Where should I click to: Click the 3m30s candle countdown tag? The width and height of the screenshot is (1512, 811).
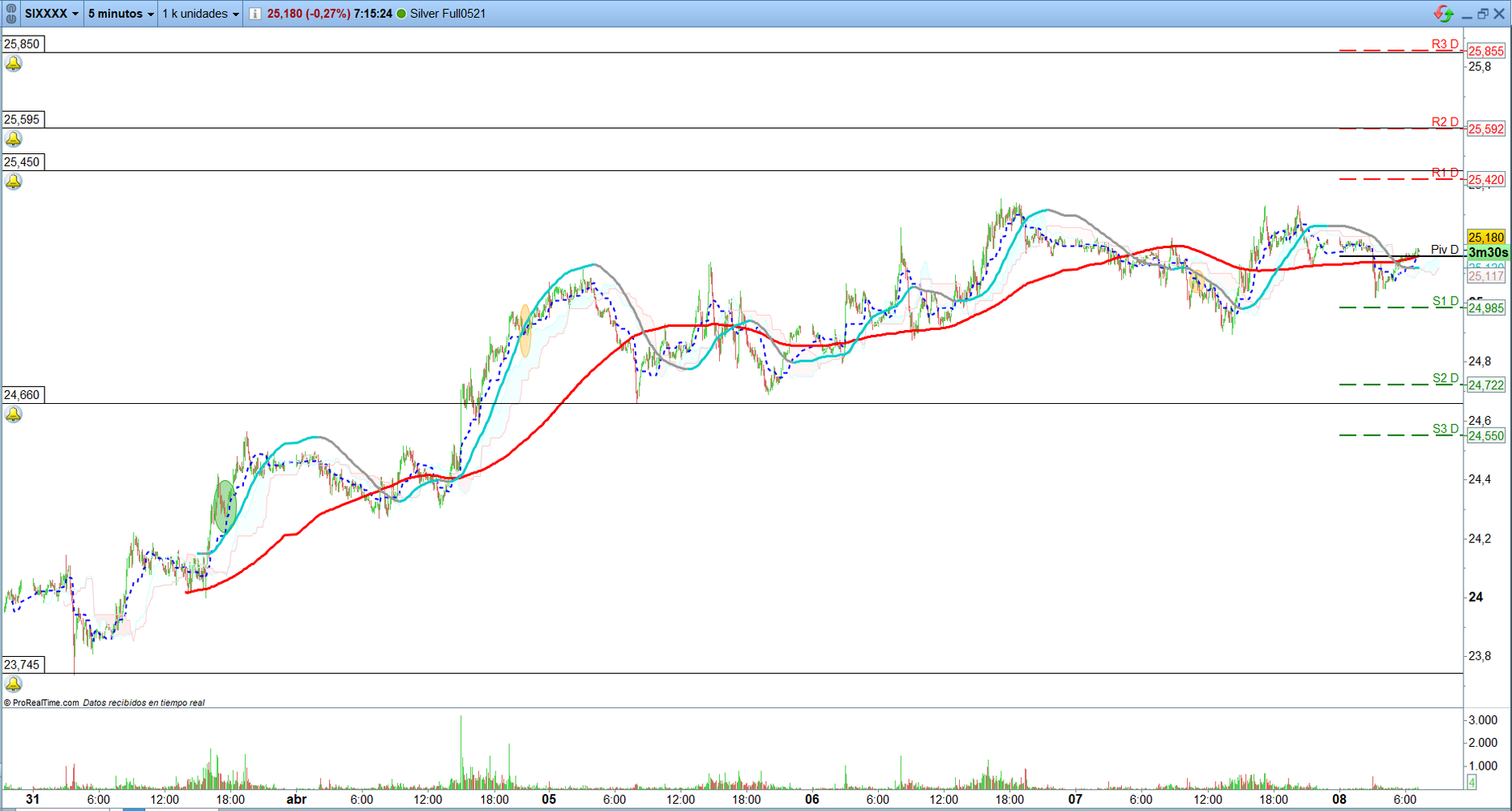coord(1488,253)
